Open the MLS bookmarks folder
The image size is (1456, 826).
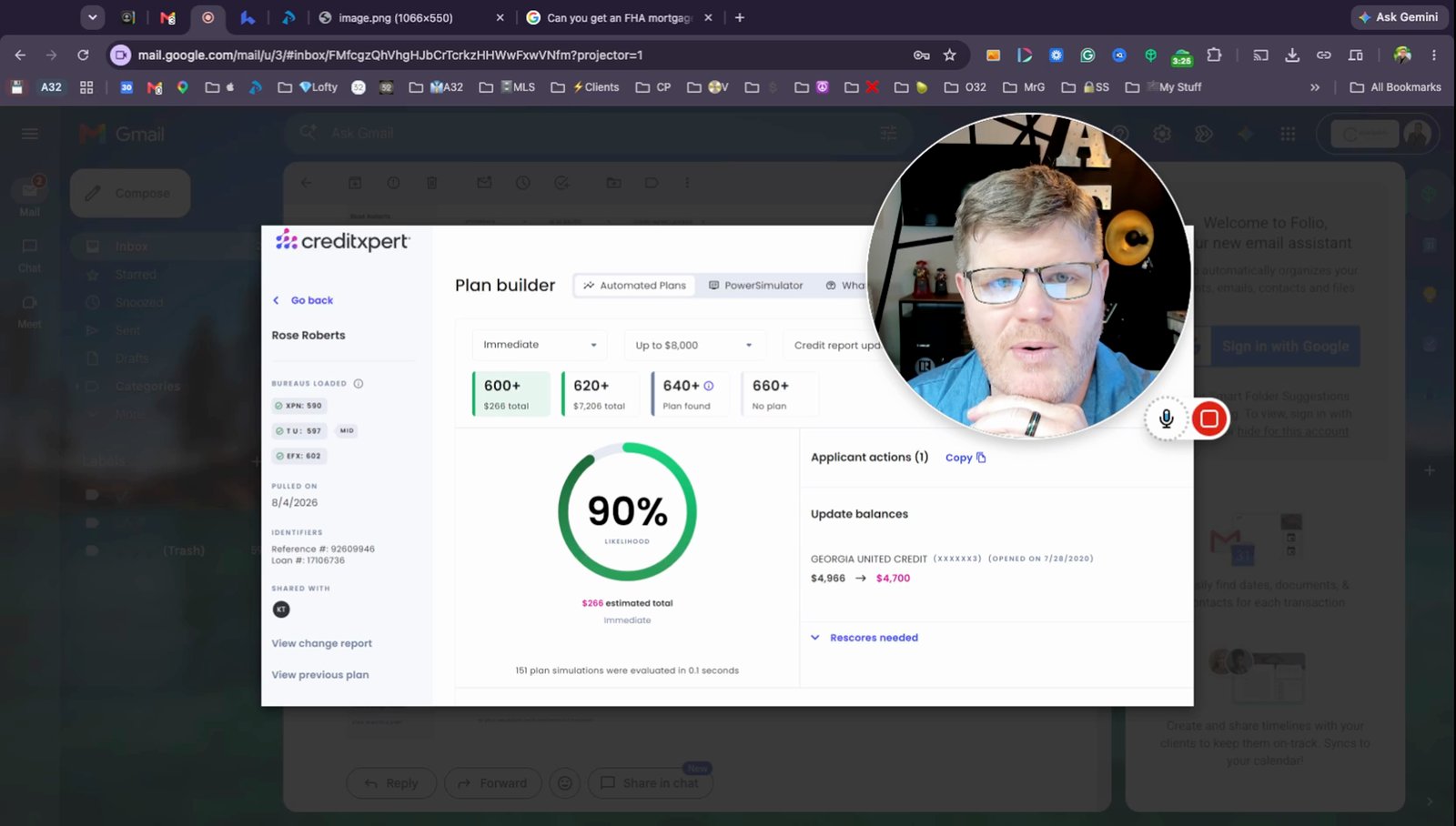click(x=507, y=87)
